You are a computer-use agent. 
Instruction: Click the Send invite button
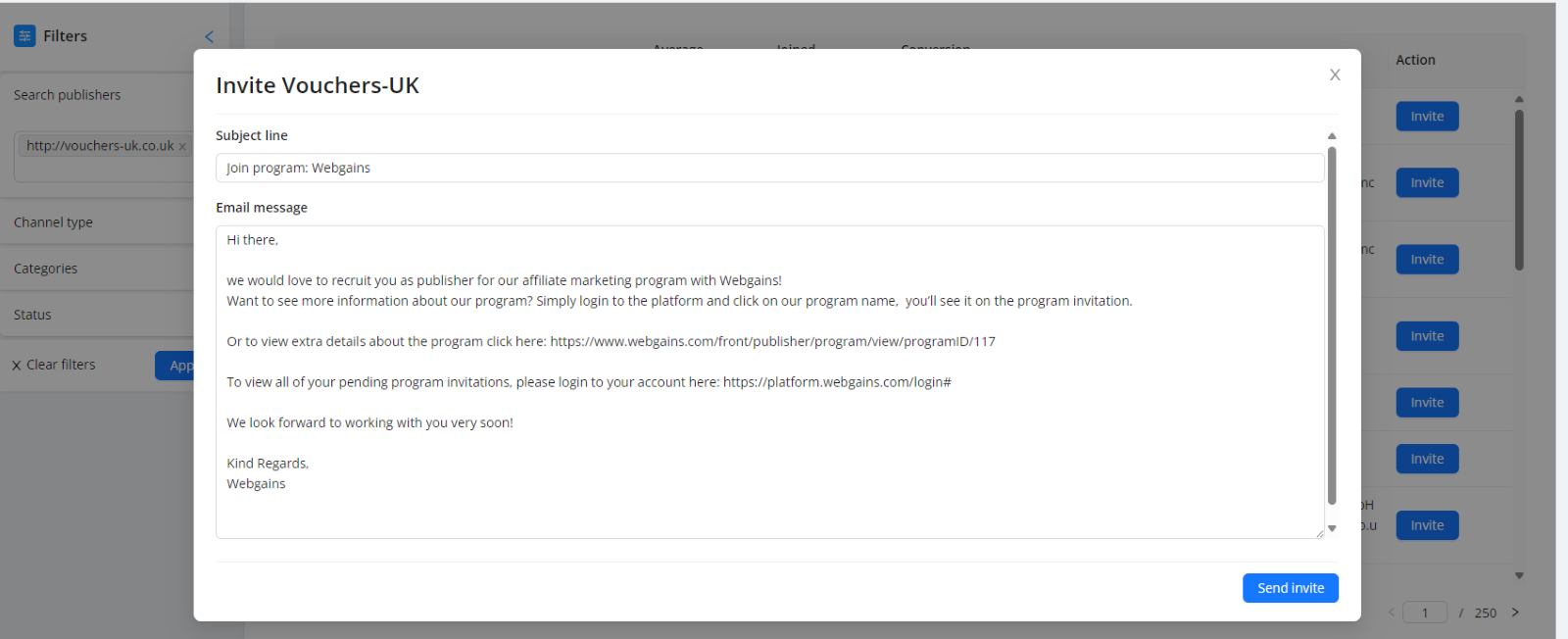(x=1290, y=588)
